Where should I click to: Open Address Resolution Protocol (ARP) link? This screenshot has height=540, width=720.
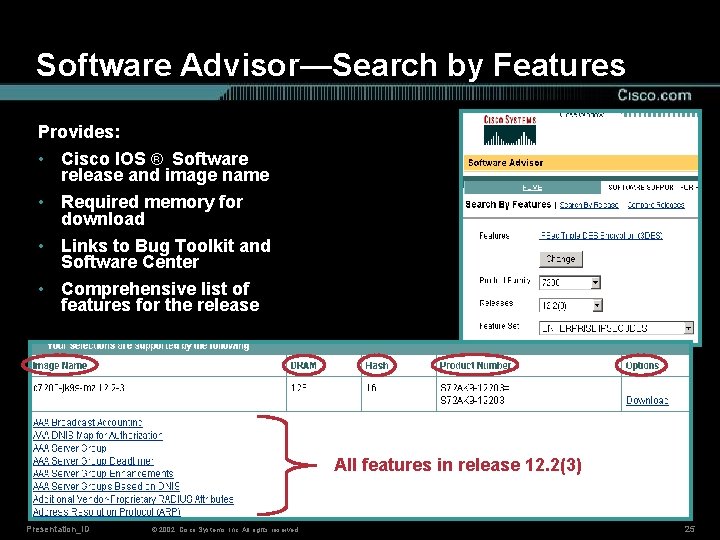pyautogui.click(x=107, y=512)
